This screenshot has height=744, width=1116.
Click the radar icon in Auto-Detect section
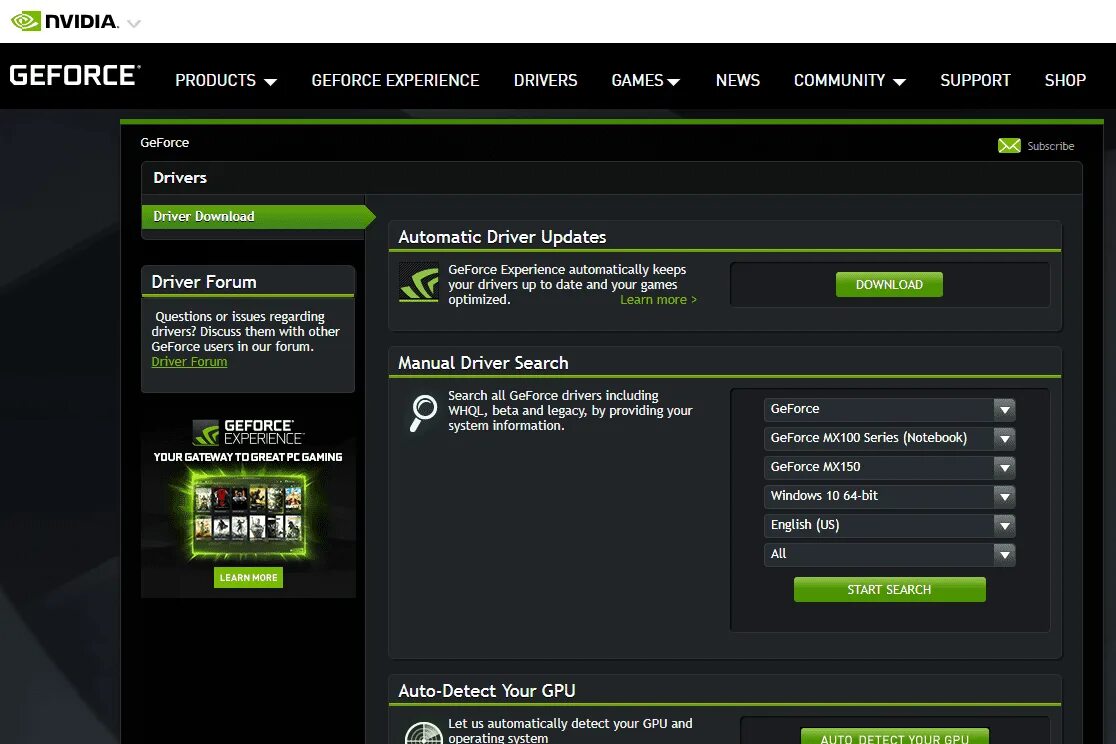point(423,733)
